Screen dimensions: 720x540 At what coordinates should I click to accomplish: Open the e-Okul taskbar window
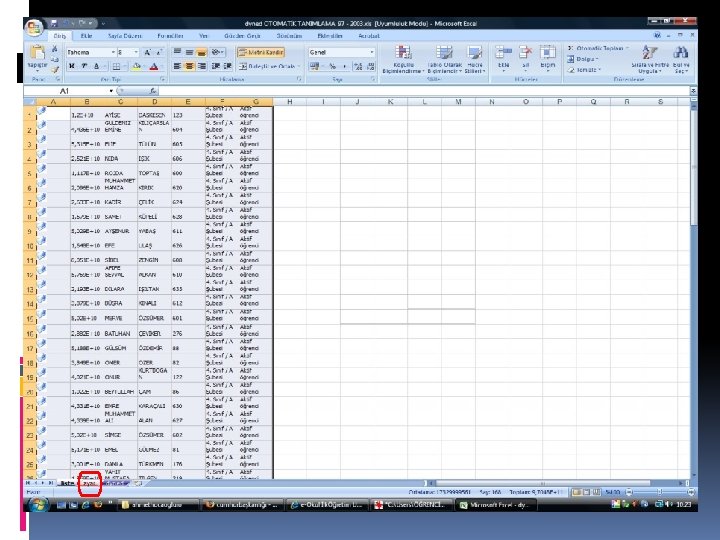click(328, 505)
